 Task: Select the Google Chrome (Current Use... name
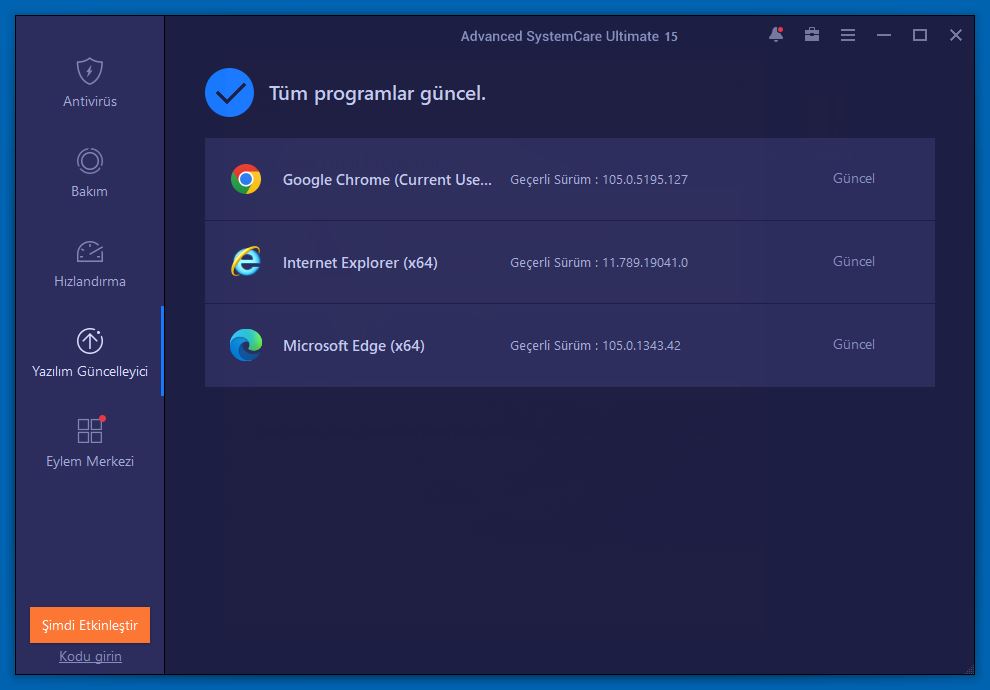tap(387, 180)
